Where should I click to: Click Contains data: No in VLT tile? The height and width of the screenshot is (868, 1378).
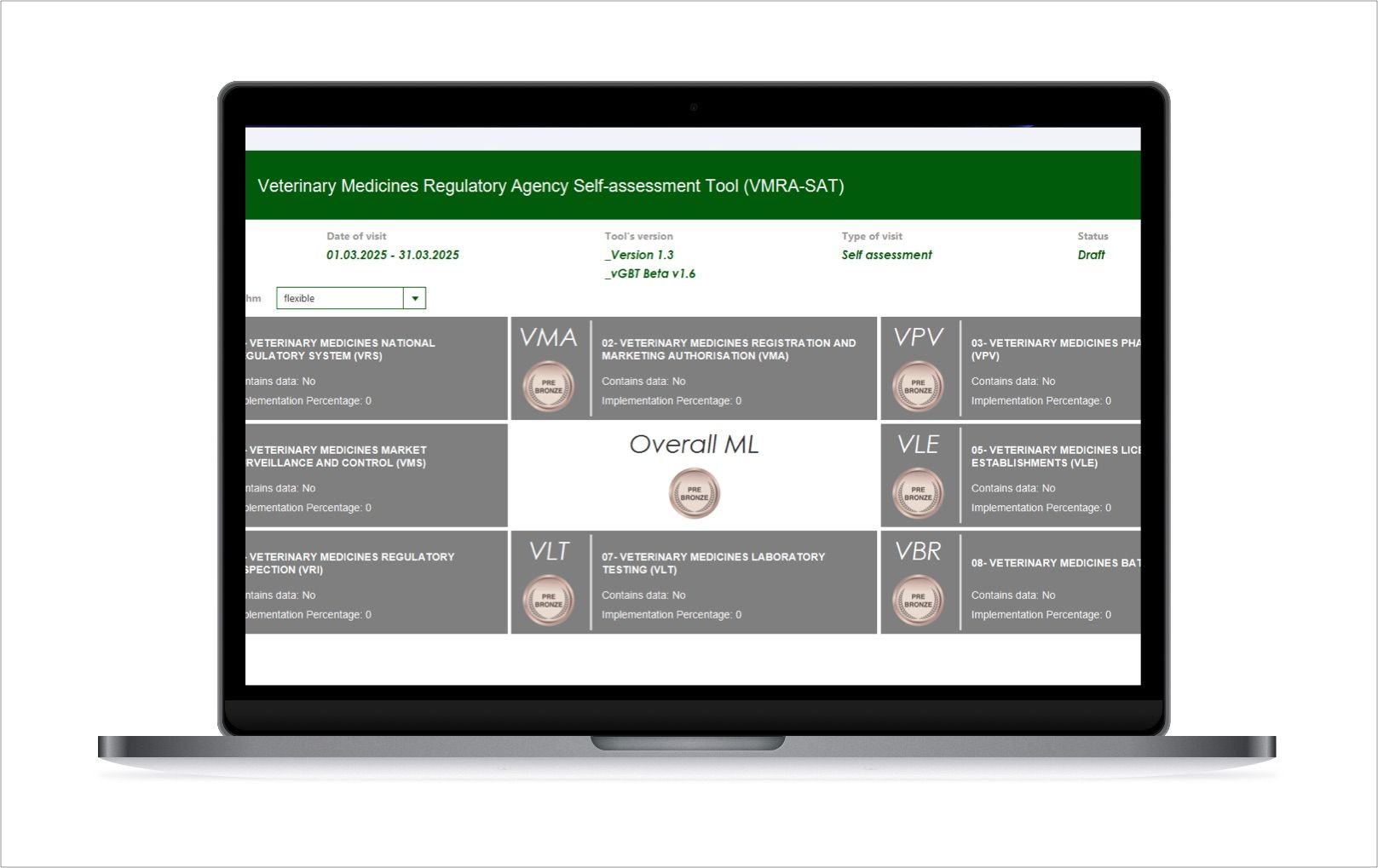[643, 595]
